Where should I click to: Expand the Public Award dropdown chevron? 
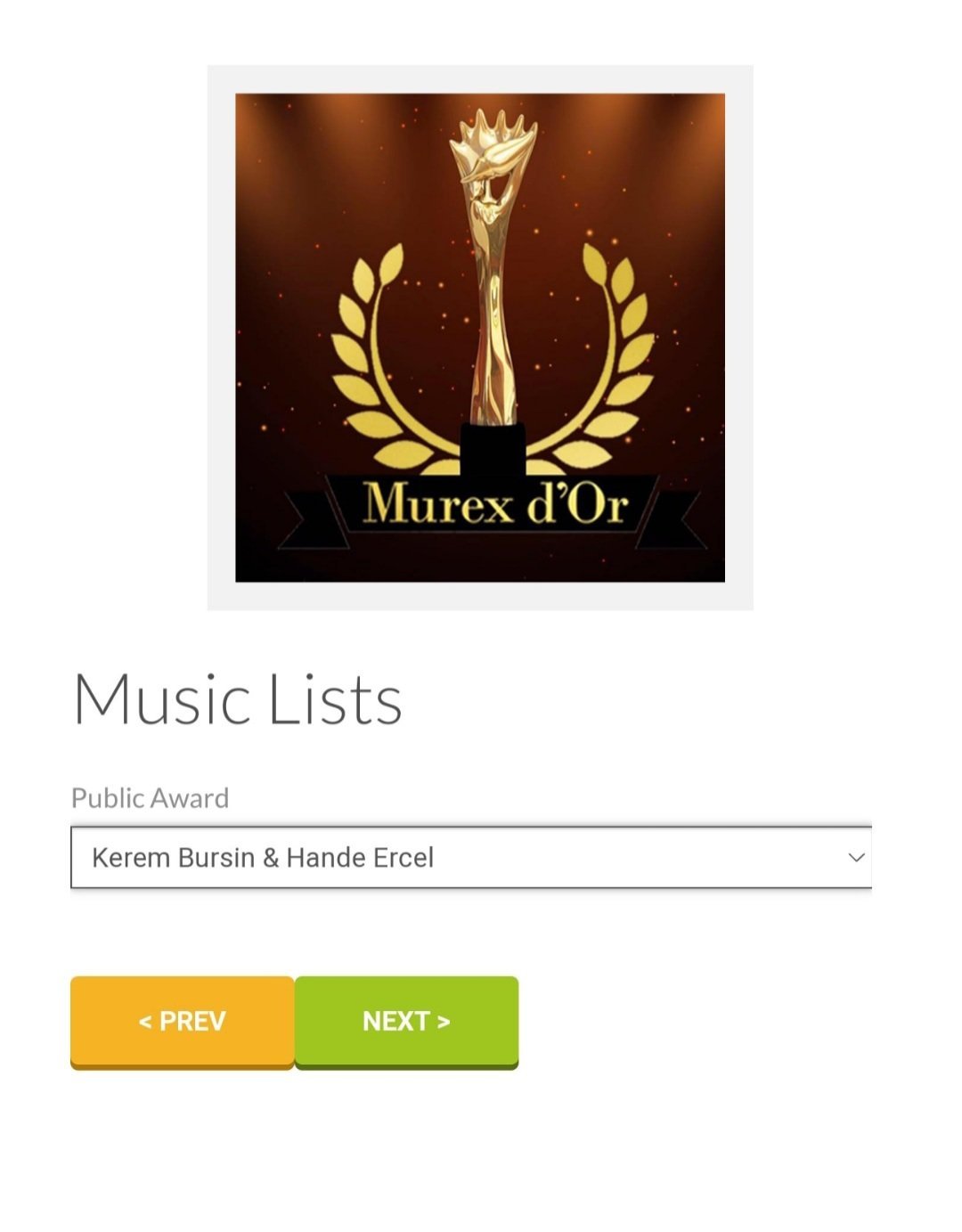click(856, 858)
